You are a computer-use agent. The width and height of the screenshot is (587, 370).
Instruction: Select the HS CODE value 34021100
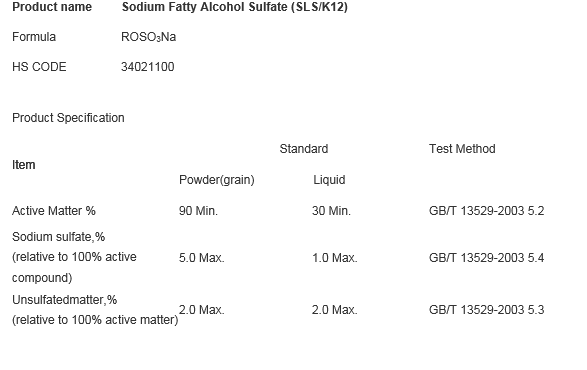pyautogui.click(x=147, y=67)
